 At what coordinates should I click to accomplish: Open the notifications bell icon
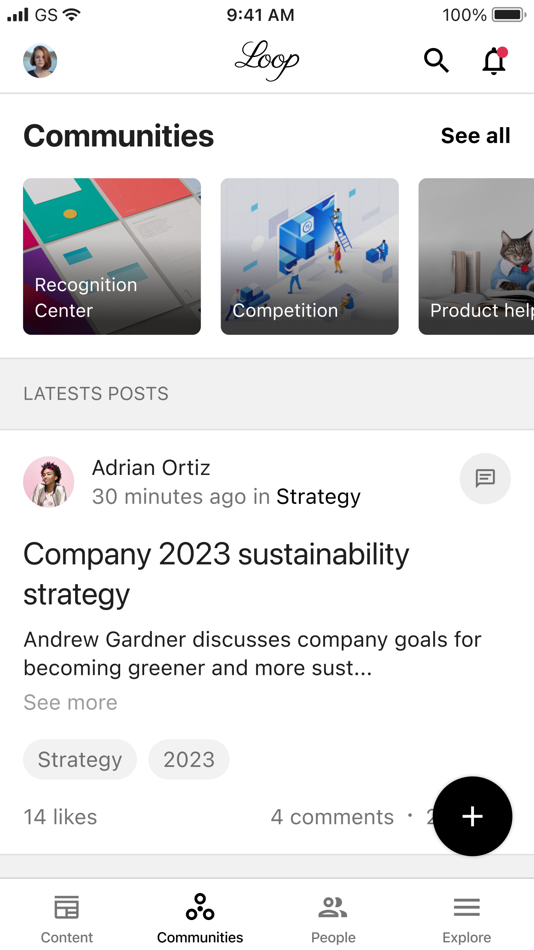pos(495,61)
